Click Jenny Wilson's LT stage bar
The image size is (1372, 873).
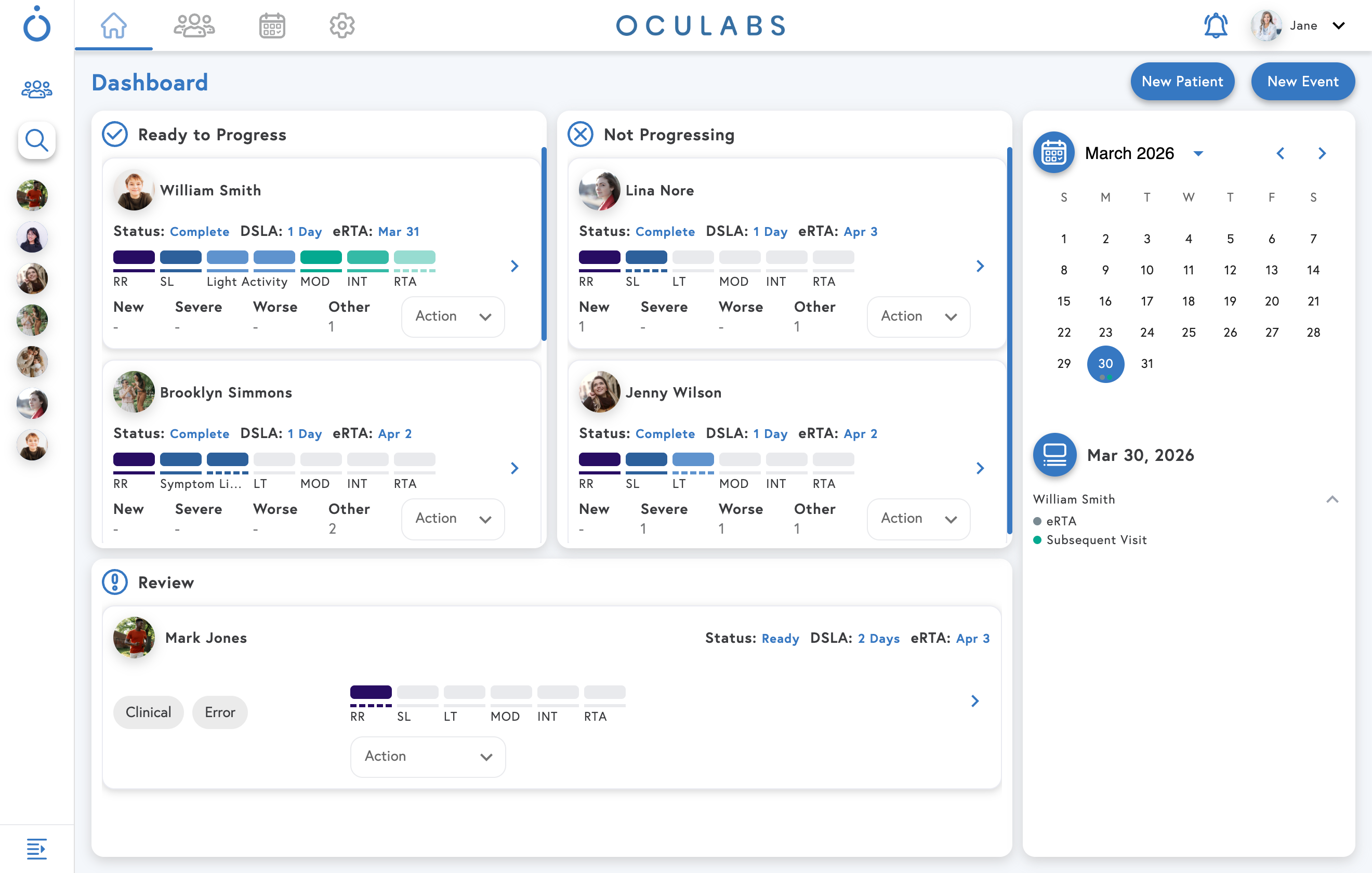coord(693,459)
